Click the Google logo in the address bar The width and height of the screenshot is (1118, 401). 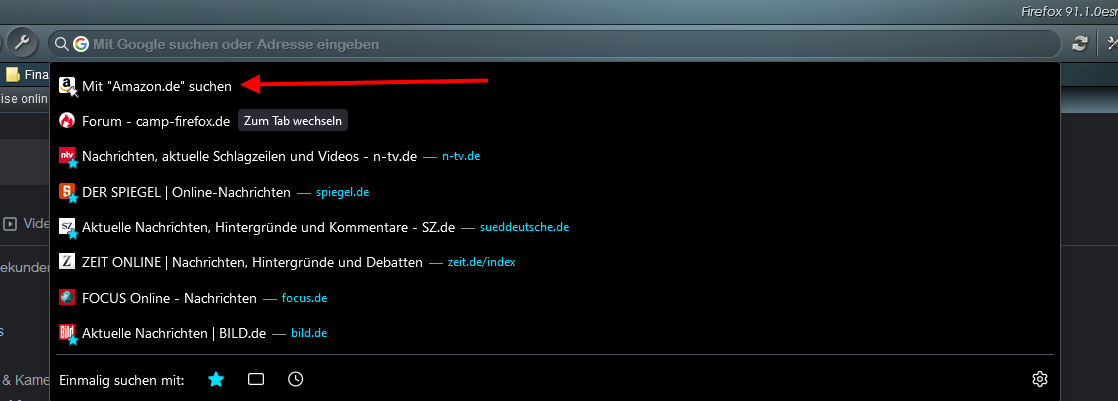[80, 44]
